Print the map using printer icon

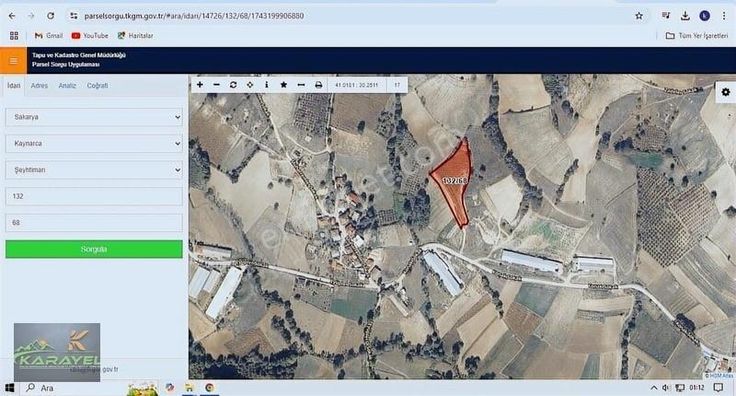318,85
